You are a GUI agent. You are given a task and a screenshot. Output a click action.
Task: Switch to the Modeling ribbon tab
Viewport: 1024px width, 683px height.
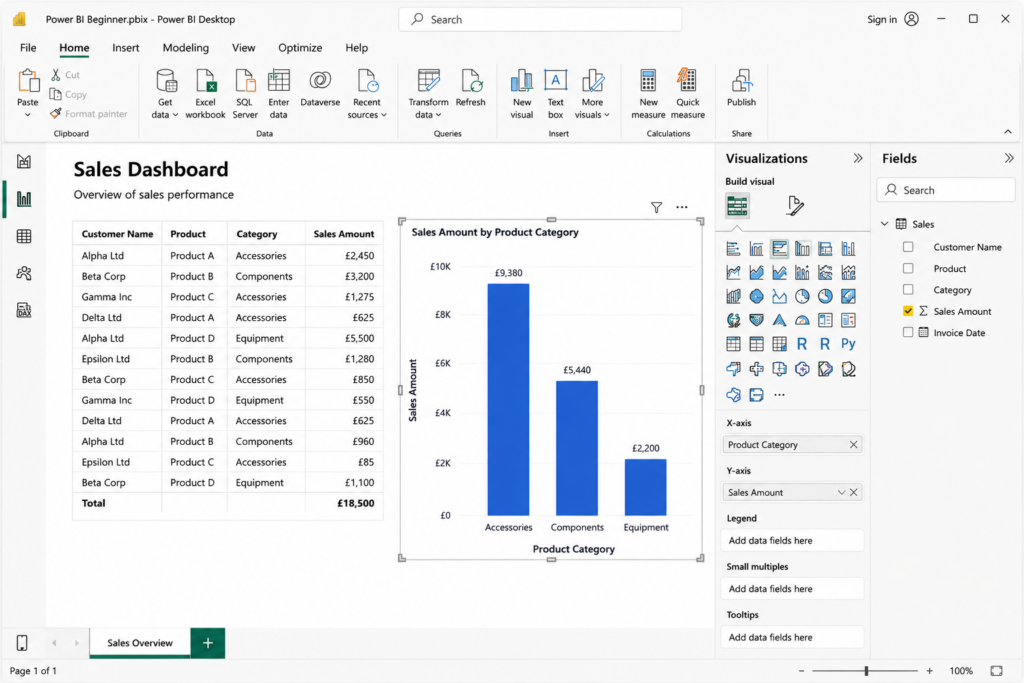(x=185, y=48)
